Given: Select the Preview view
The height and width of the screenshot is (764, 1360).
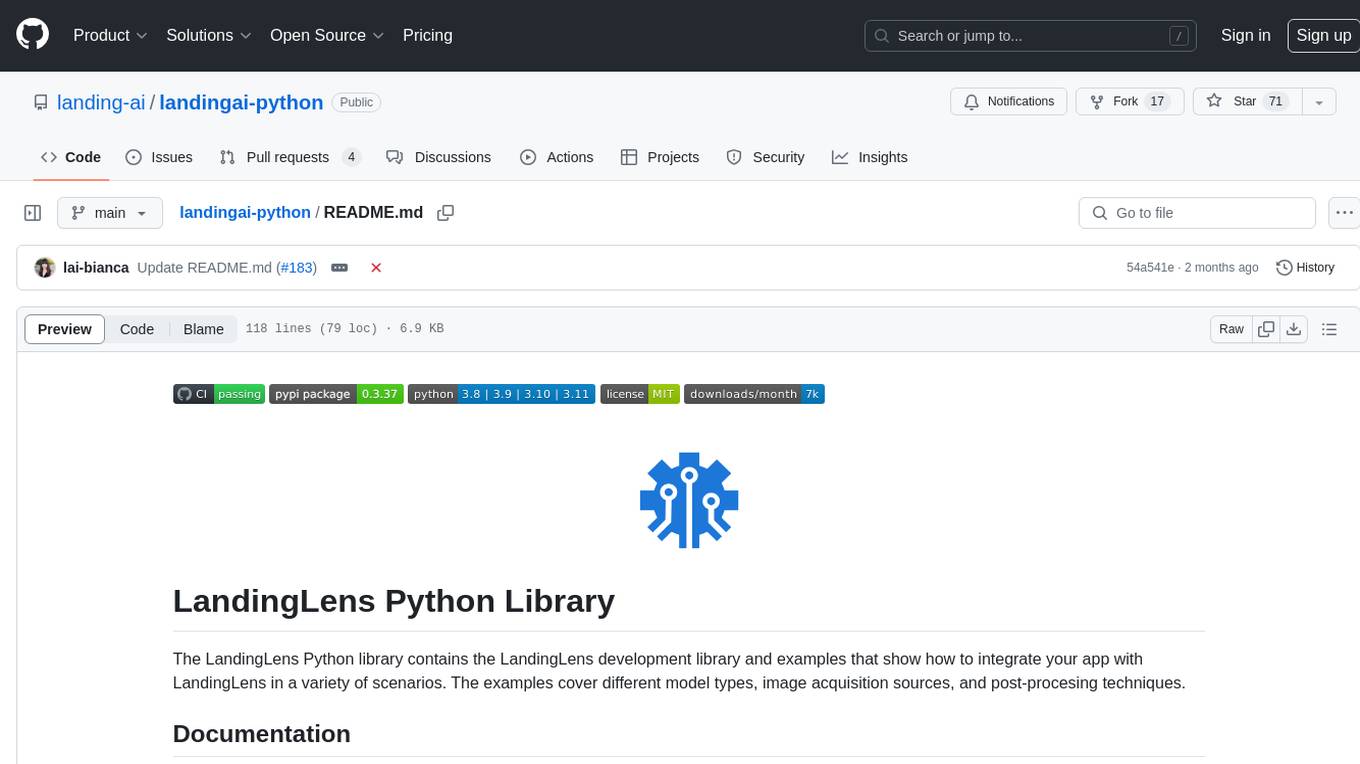Looking at the screenshot, I should (65, 329).
